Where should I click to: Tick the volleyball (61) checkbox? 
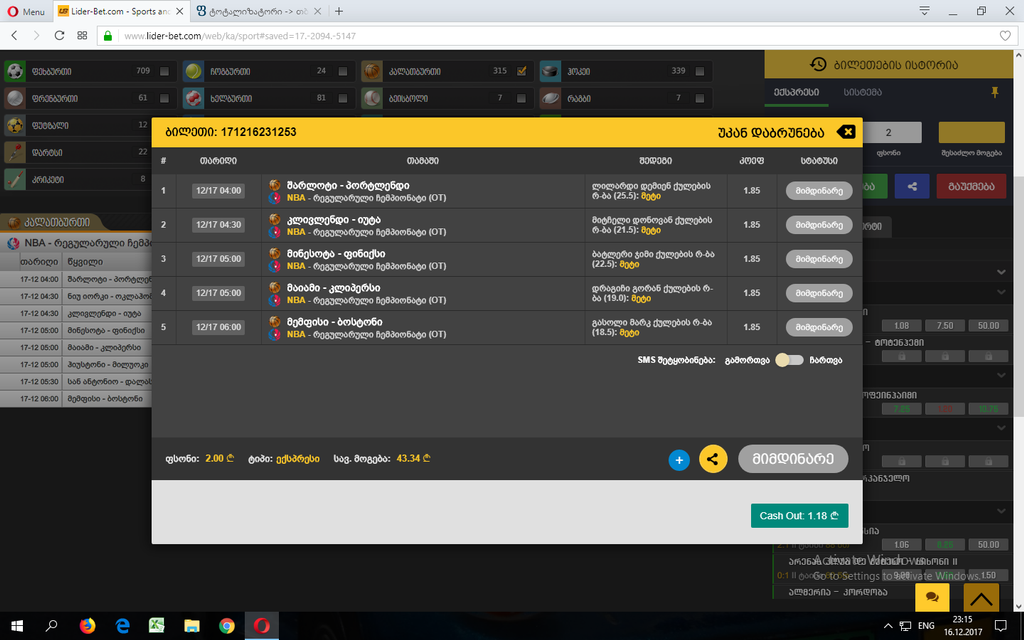point(164,98)
